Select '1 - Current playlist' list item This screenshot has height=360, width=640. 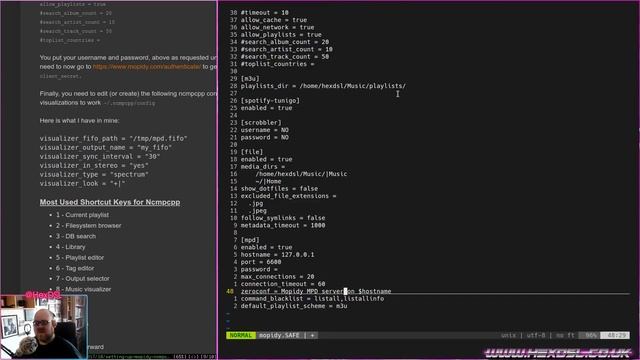click(82, 215)
